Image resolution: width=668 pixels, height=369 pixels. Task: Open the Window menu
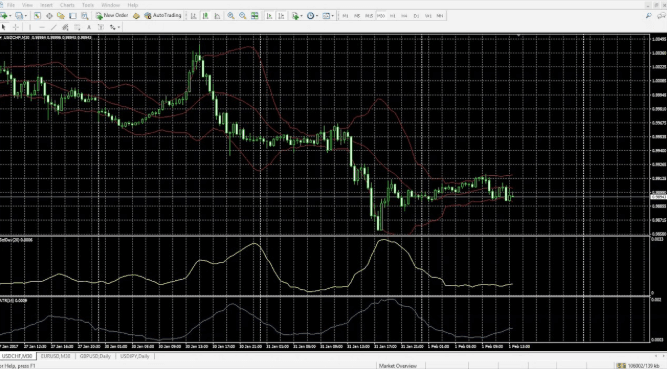pyautogui.click(x=110, y=5)
